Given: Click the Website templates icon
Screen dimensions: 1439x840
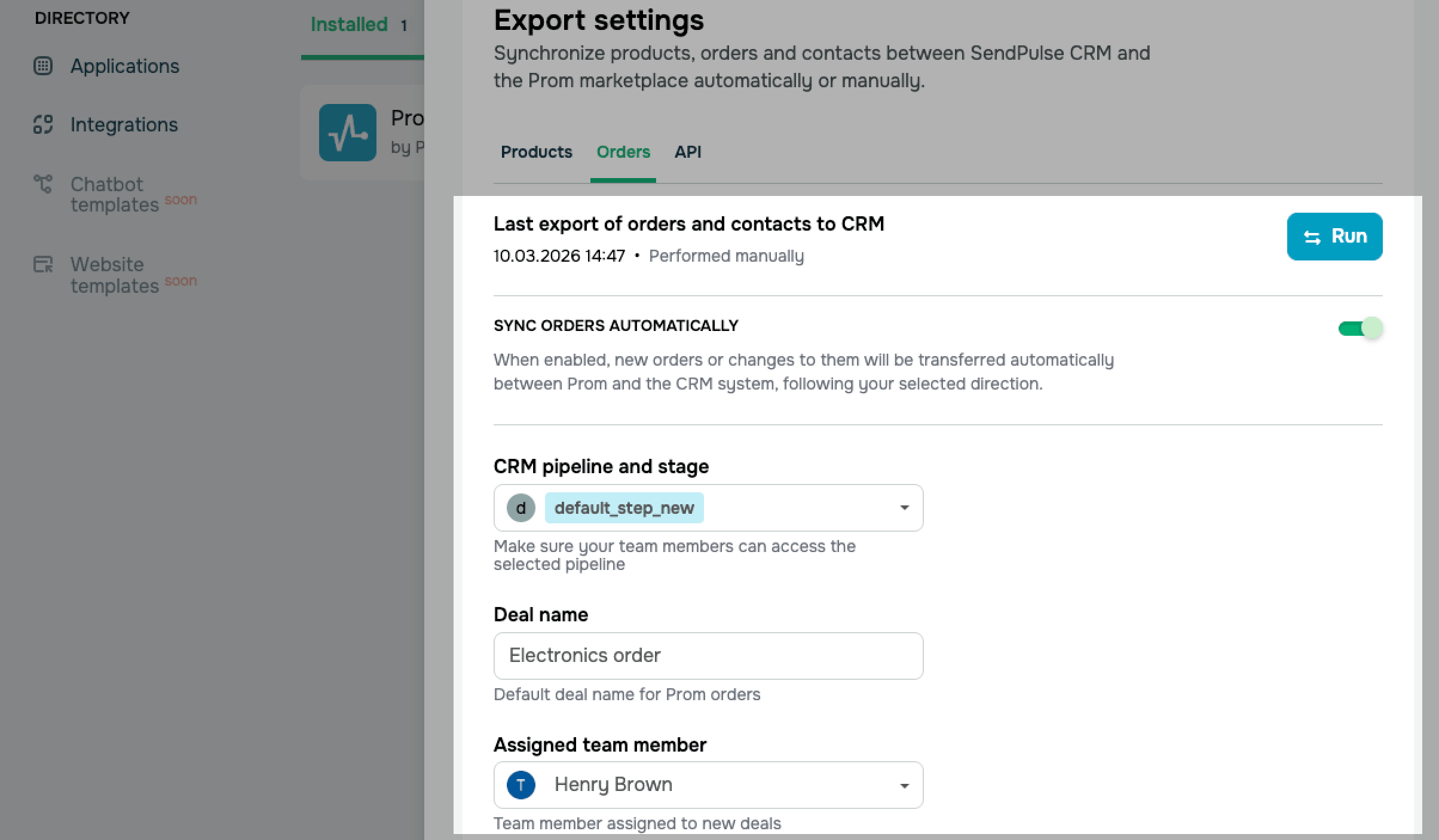Looking at the screenshot, I should click(x=43, y=264).
